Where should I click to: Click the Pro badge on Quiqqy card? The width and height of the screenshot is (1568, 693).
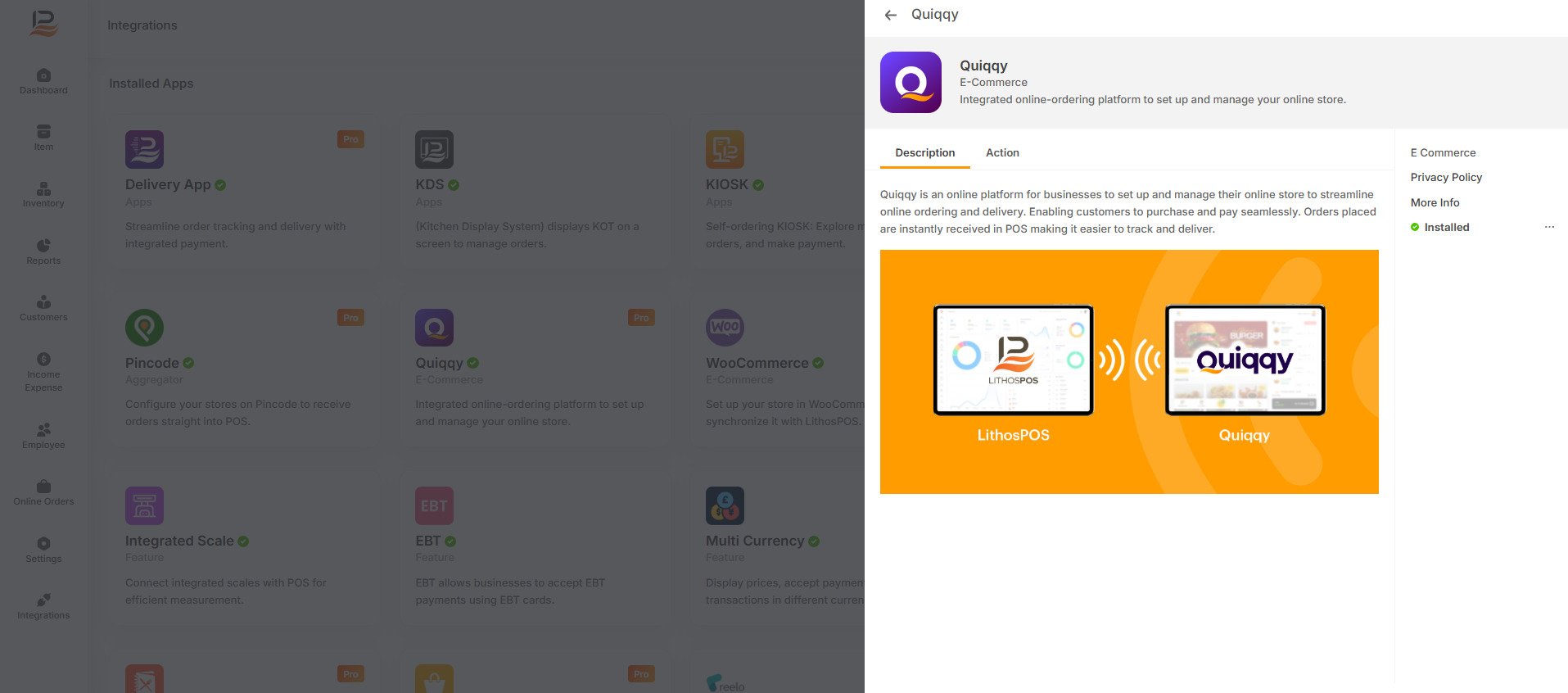click(641, 318)
